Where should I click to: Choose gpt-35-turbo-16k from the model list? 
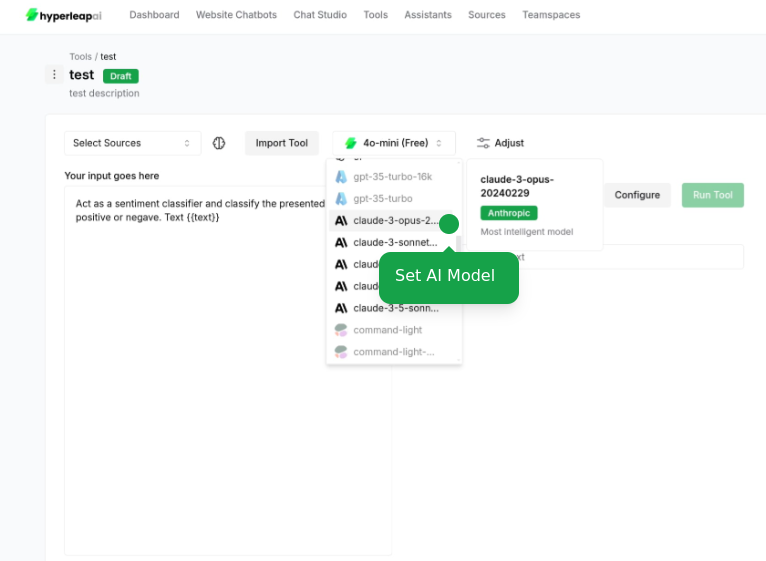[x=392, y=176]
